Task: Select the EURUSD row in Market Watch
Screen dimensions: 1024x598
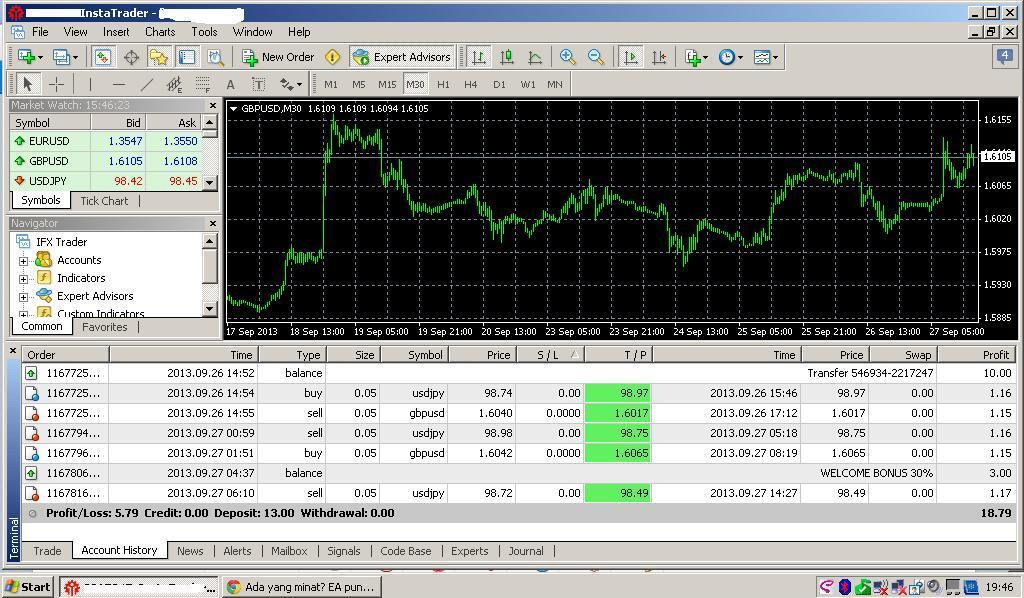Action: click(x=106, y=141)
